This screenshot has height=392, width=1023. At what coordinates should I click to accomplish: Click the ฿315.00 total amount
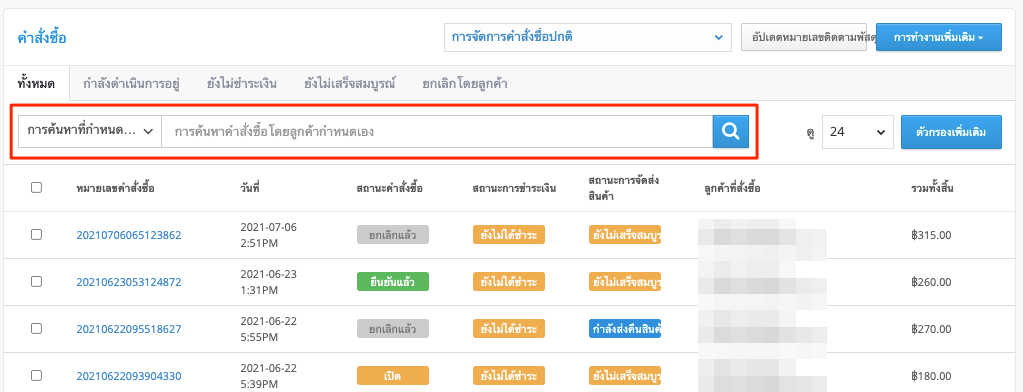(x=932, y=235)
